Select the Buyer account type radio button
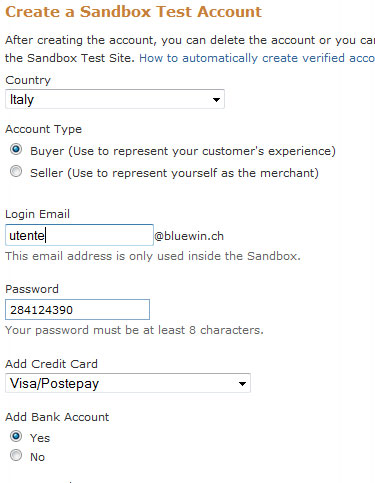 pos(16,149)
